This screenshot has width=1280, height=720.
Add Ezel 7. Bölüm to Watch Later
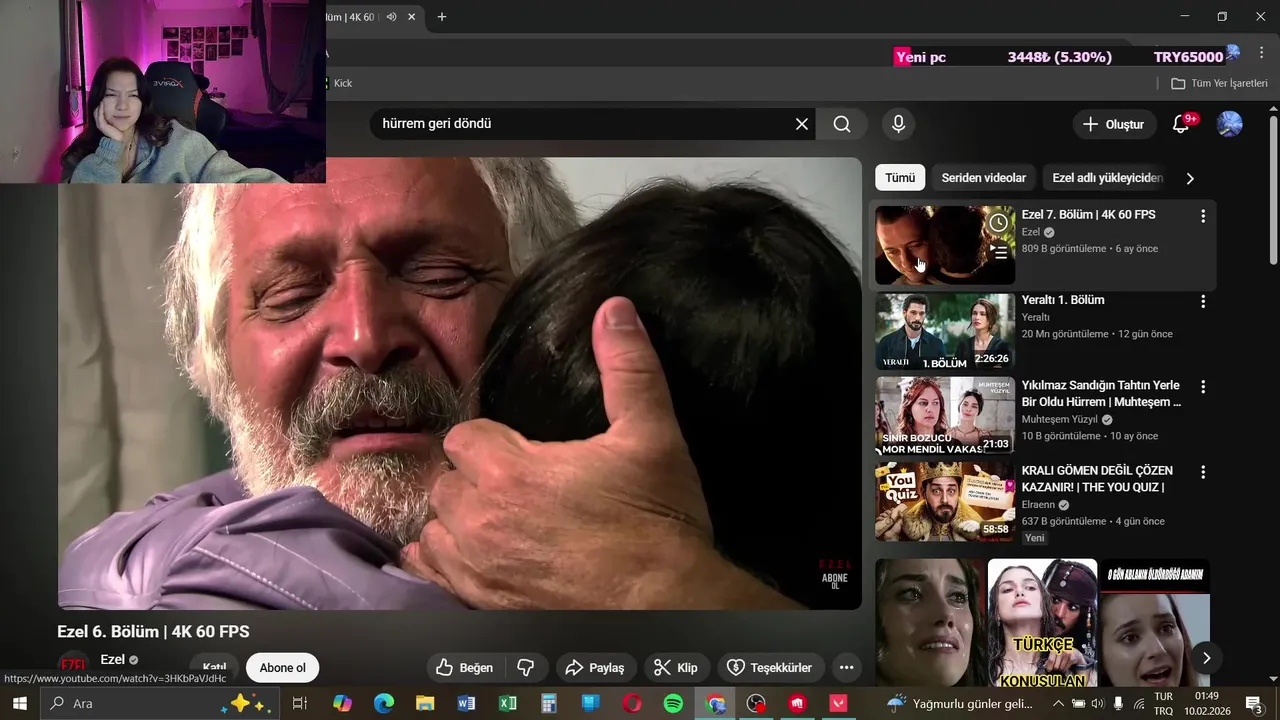click(998, 223)
